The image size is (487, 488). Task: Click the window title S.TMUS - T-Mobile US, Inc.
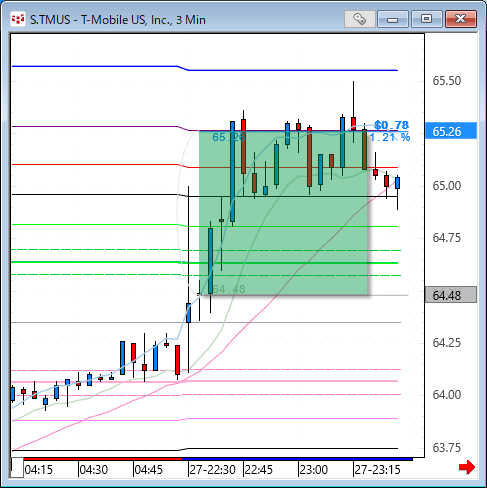(x=118, y=20)
